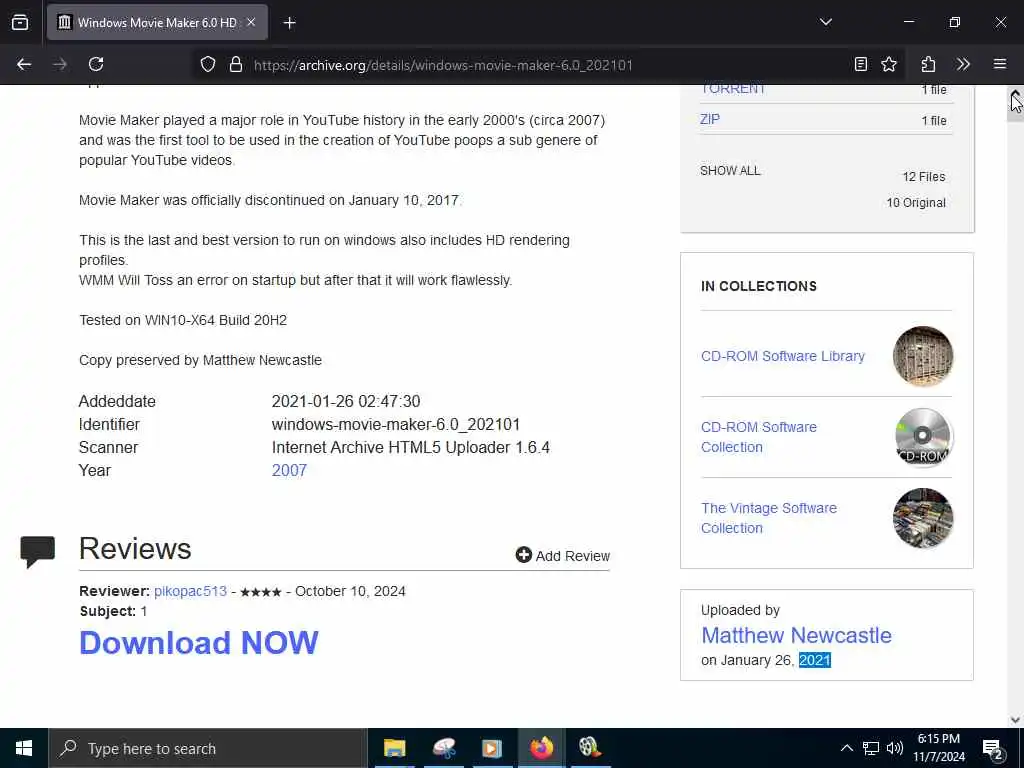Go back to the previous page
1024x768 pixels.
pos(24,64)
